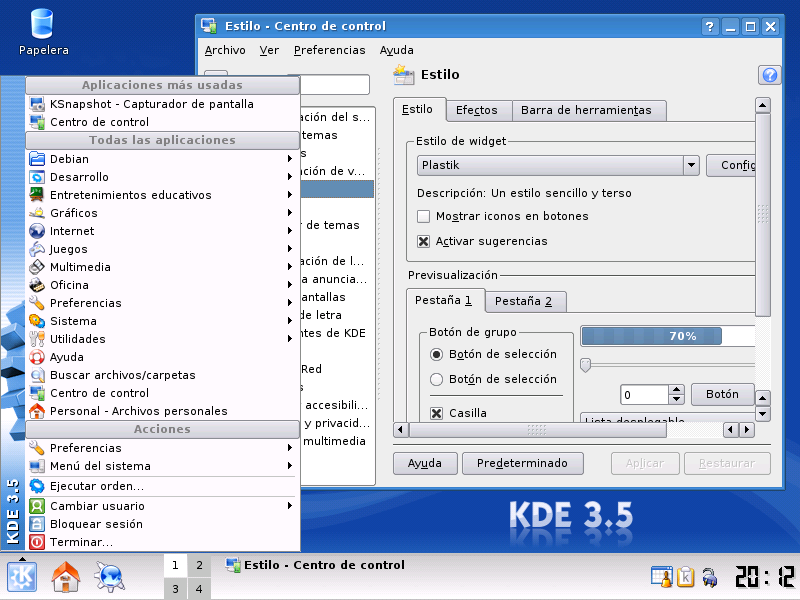Click the Predeterminado button
Image resolution: width=800 pixels, height=600 pixels.
click(x=523, y=463)
